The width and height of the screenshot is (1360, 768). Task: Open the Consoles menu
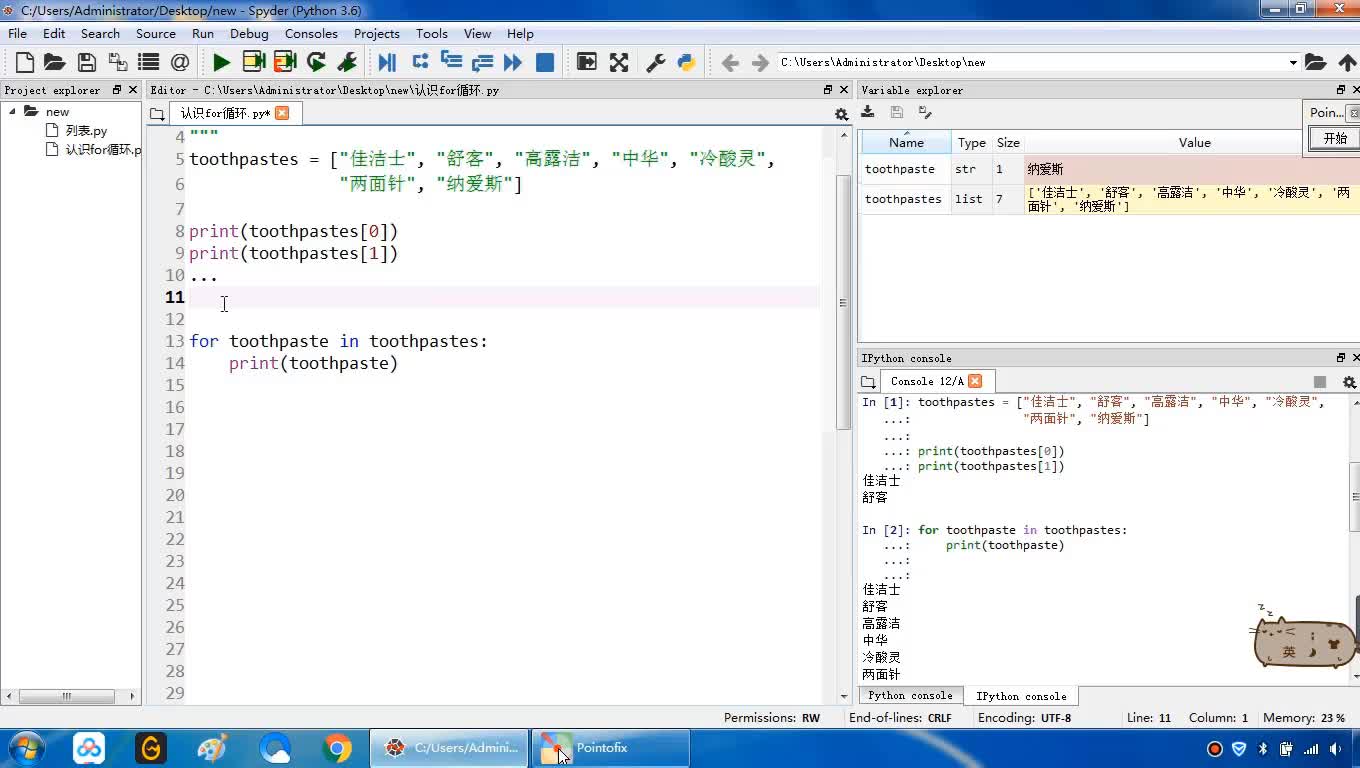[x=311, y=33]
